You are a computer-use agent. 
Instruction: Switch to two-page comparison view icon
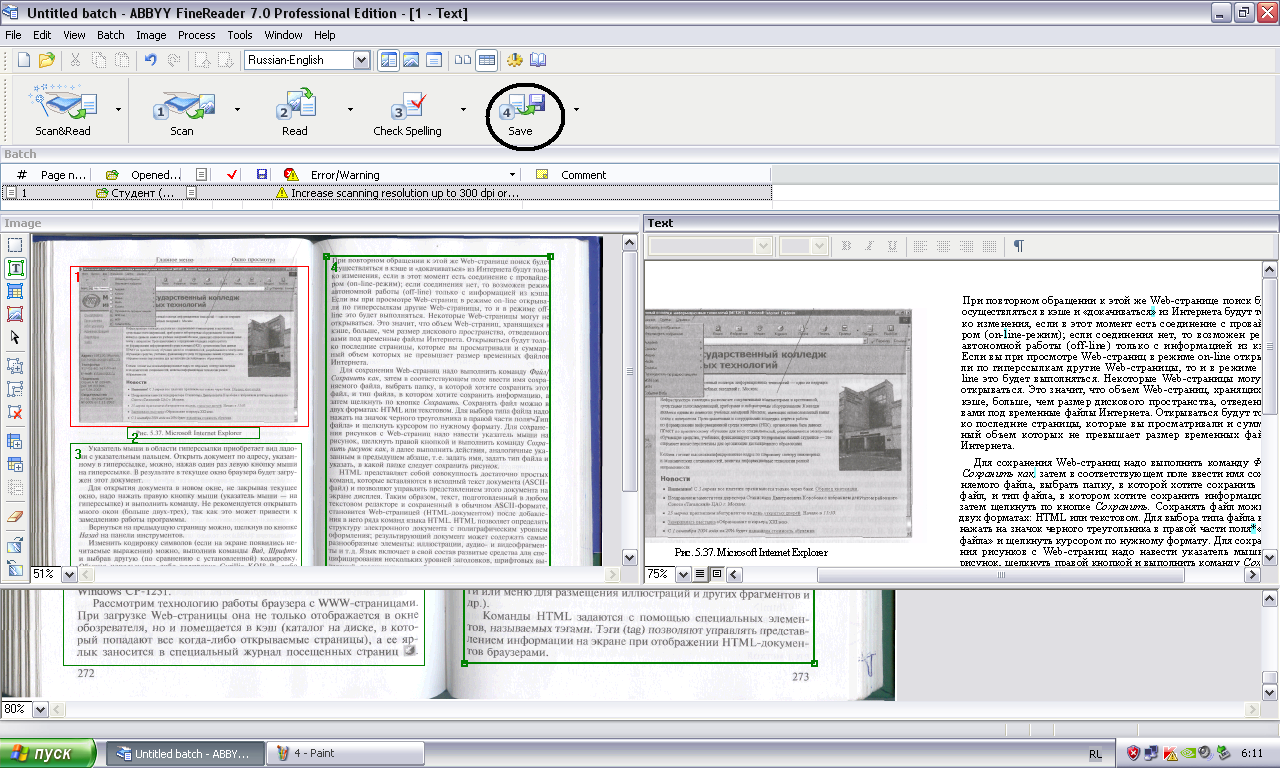463,60
